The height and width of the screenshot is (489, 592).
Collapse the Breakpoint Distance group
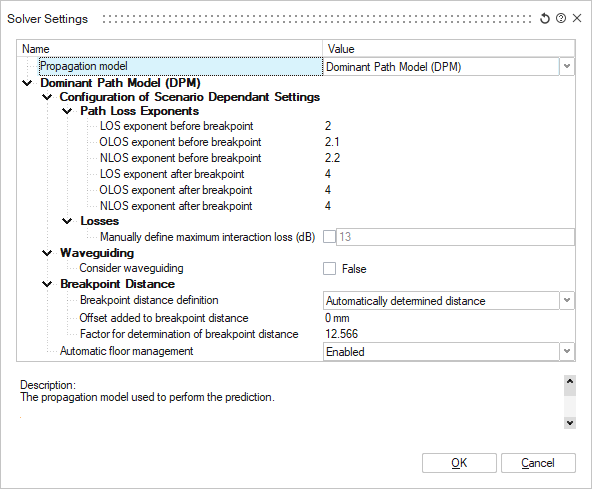47,284
